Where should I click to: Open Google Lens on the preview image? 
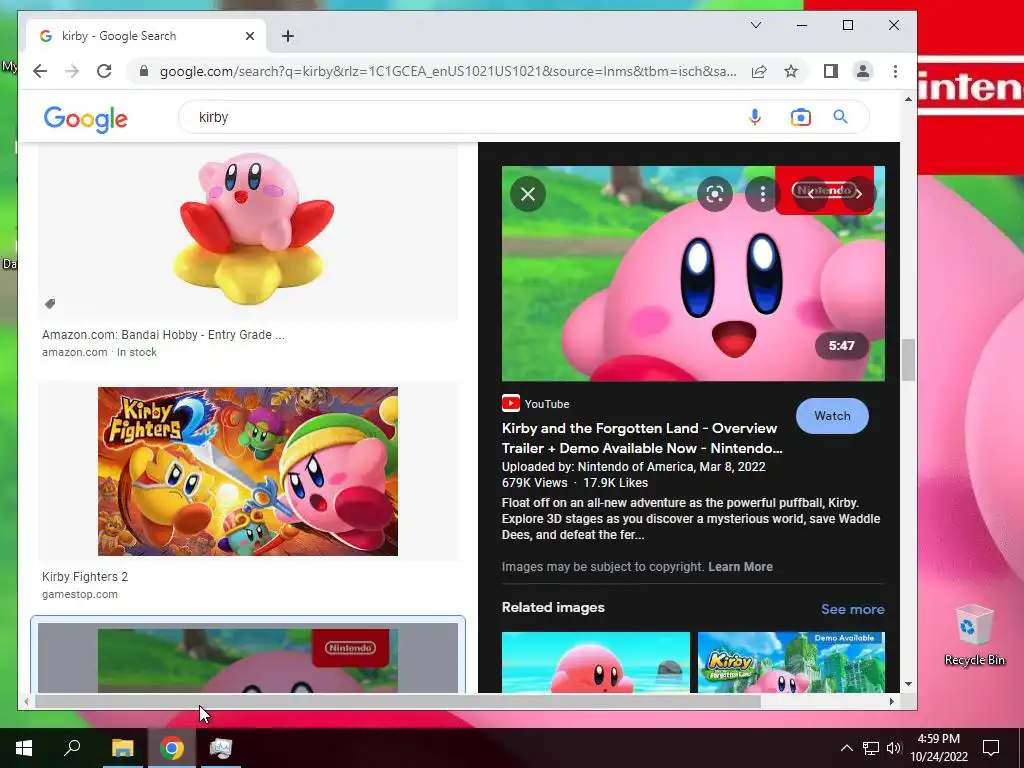tap(714, 194)
